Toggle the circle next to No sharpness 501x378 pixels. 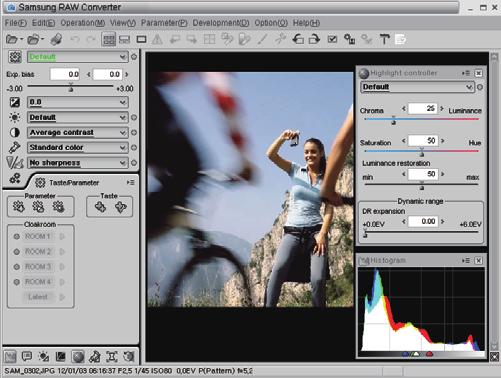134,163
